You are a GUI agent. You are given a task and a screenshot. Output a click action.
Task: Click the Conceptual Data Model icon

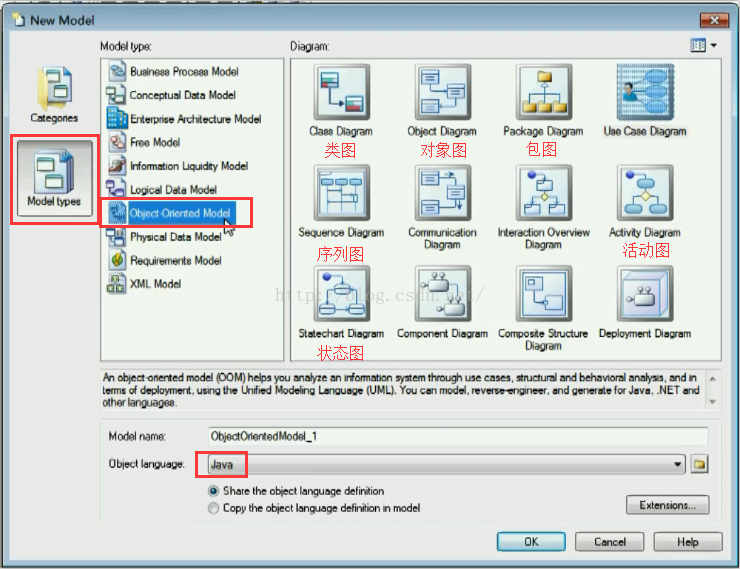click(116, 95)
